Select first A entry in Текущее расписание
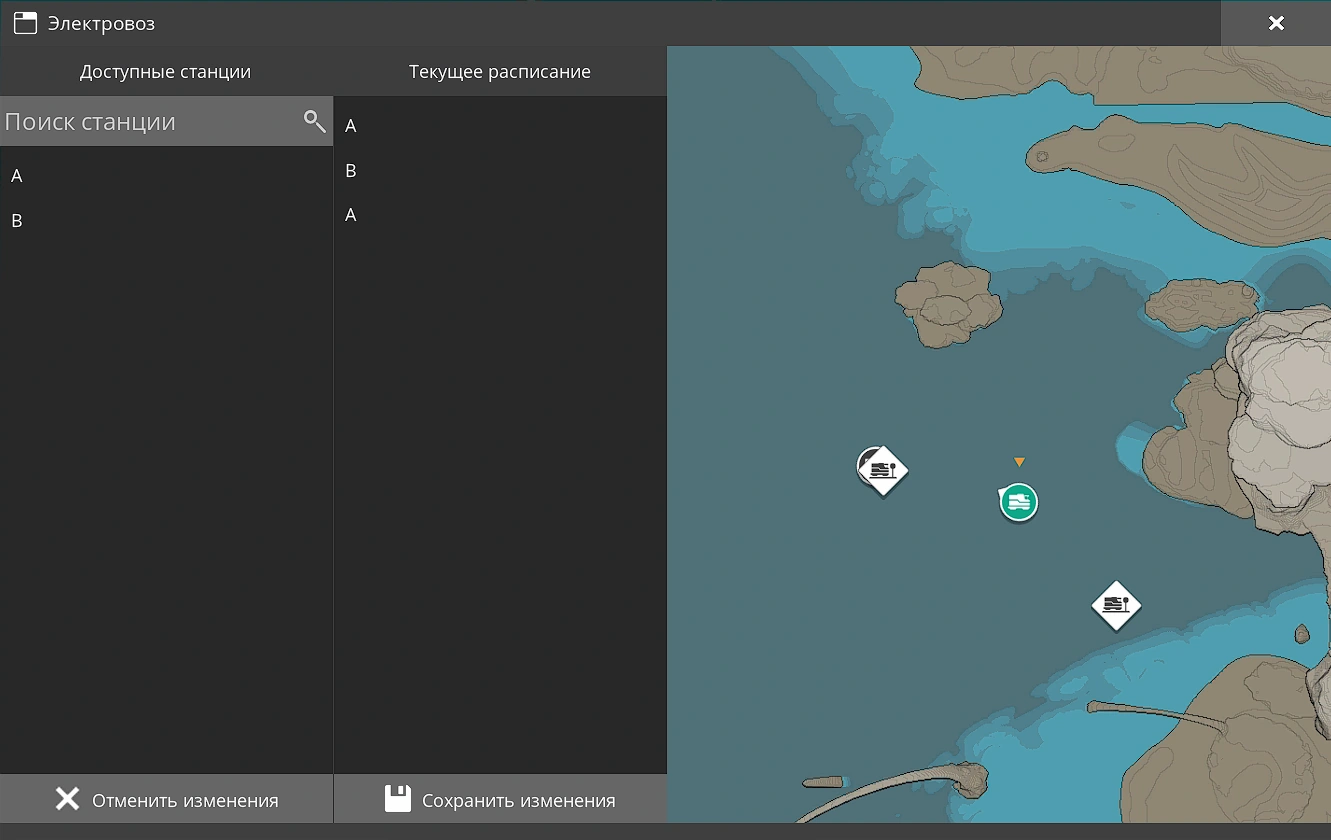 [351, 126]
